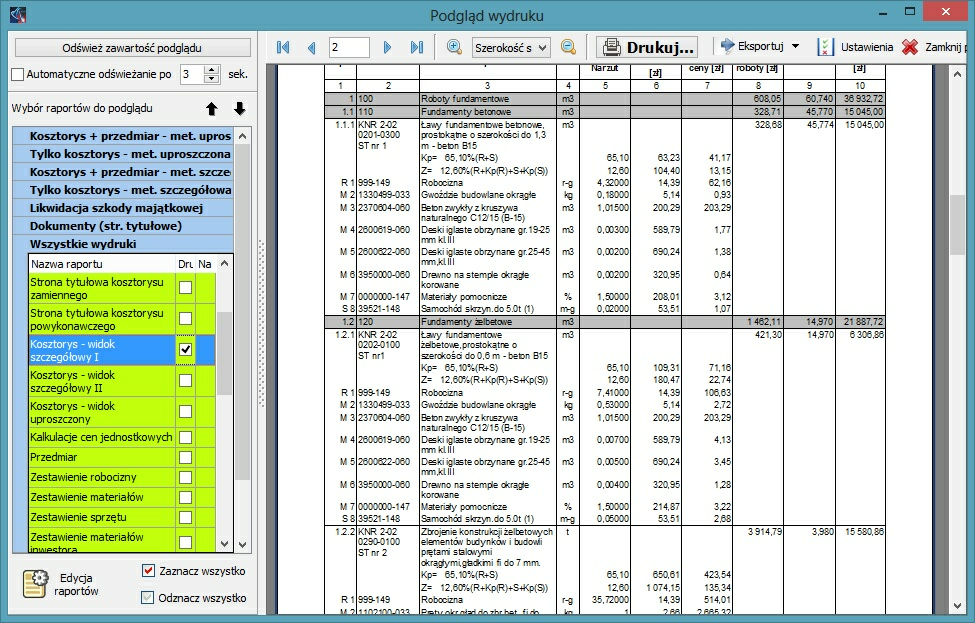
Task: Click Fundamenty żelbetowe row in preview
Action: [x=604, y=322]
